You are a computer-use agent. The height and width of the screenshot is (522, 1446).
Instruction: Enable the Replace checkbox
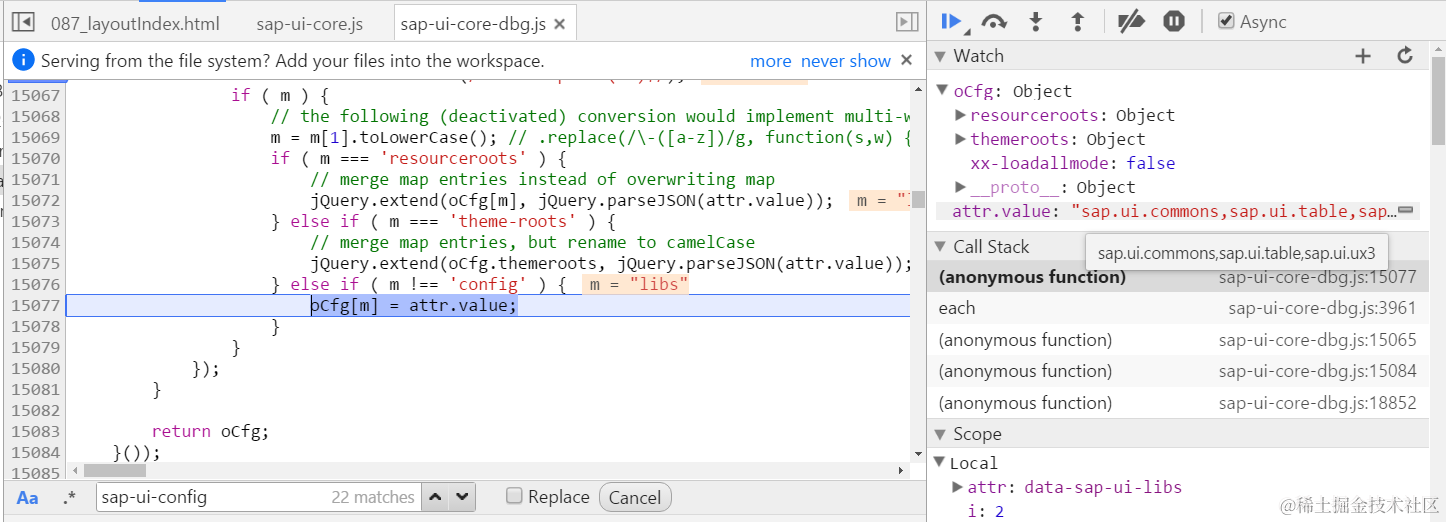coord(514,496)
